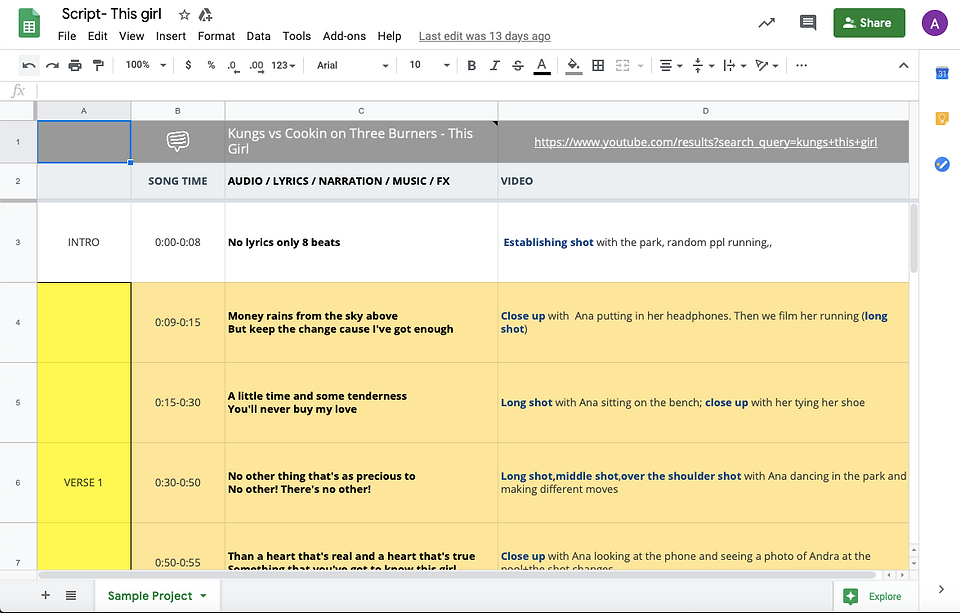Click the Merge cells icon
Screen dimensions: 960x613
pyautogui.click(x=623, y=66)
